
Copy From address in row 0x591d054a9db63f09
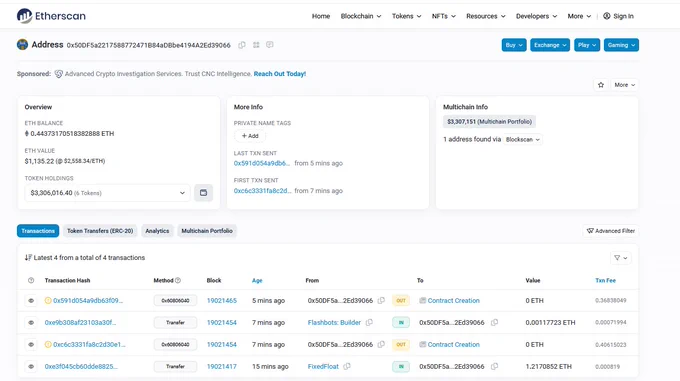pos(381,300)
